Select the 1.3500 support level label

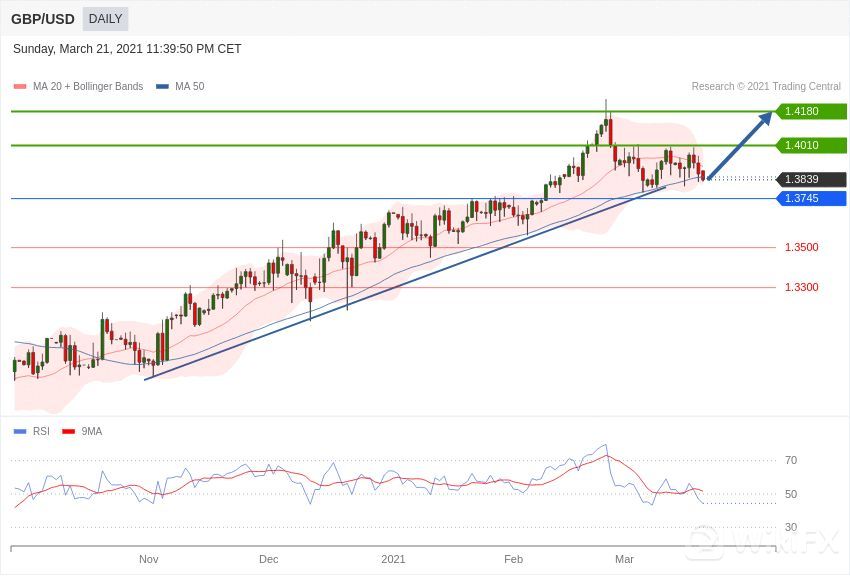801,247
